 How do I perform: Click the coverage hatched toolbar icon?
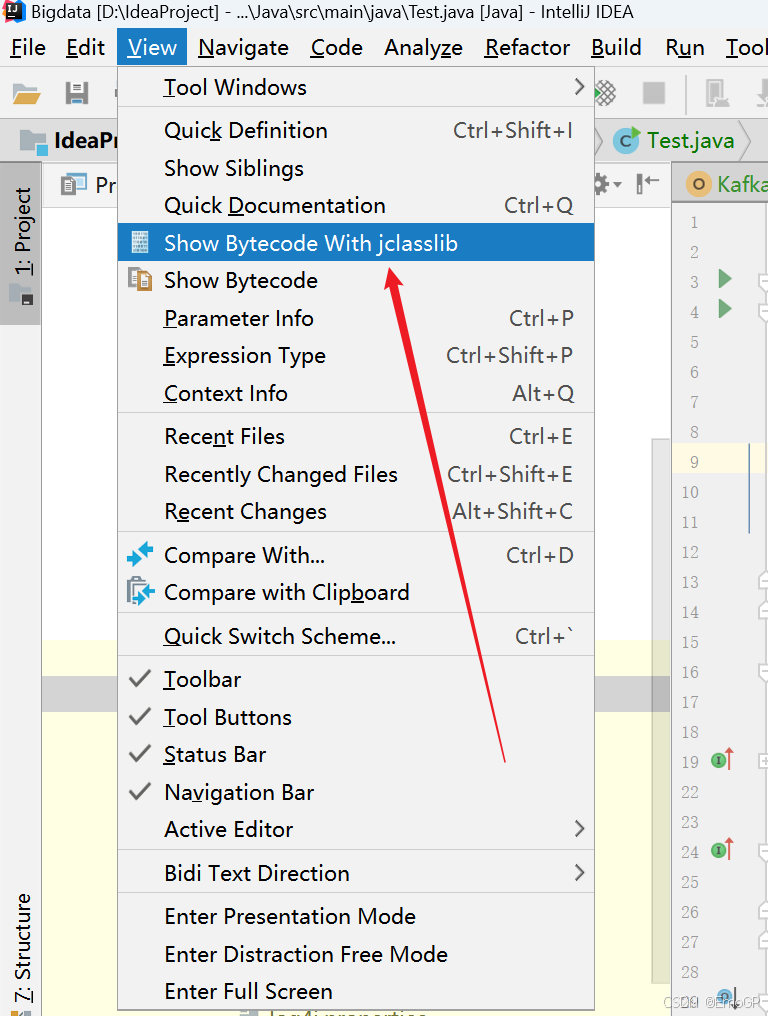click(x=605, y=93)
